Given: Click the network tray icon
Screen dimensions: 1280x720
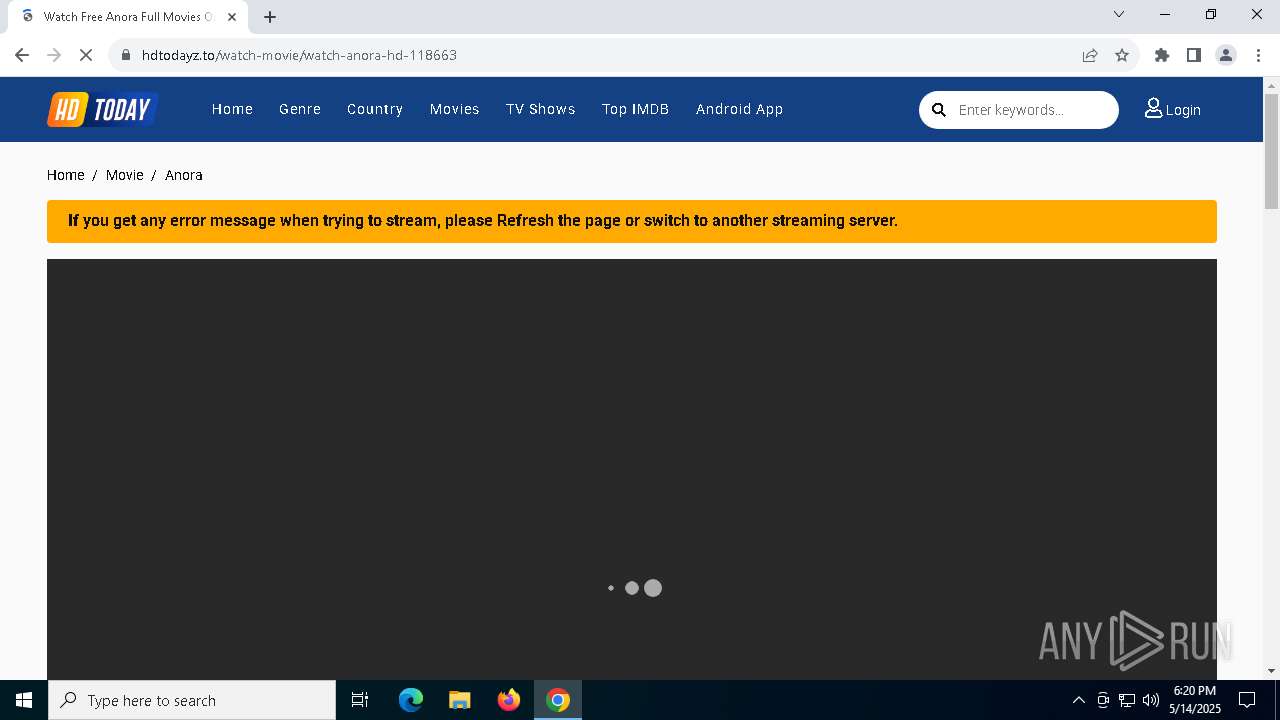Looking at the screenshot, I should click(x=1127, y=700).
